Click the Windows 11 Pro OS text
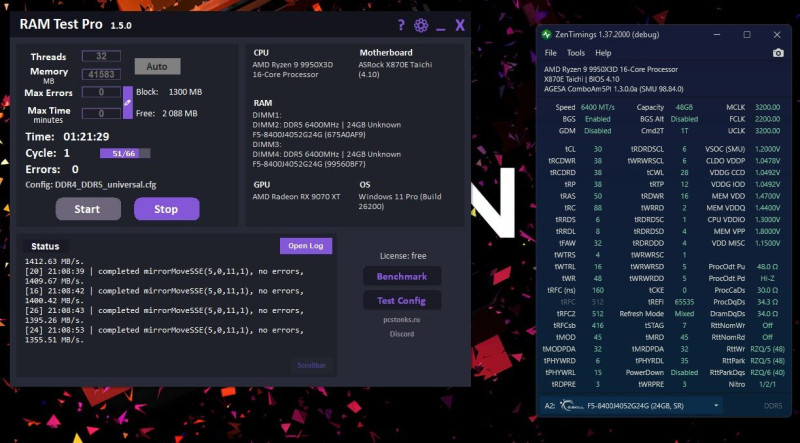 [x=399, y=202]
